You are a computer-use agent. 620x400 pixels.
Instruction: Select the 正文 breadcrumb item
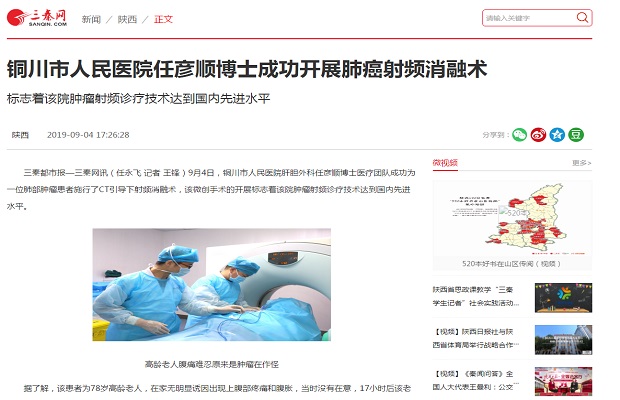pos(163,19)
